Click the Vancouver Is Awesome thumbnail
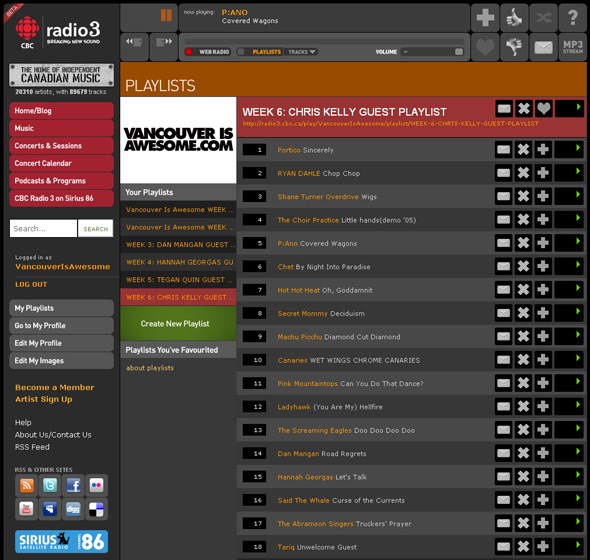The height and width of the screenshot is (560, 590). point(178,140)
